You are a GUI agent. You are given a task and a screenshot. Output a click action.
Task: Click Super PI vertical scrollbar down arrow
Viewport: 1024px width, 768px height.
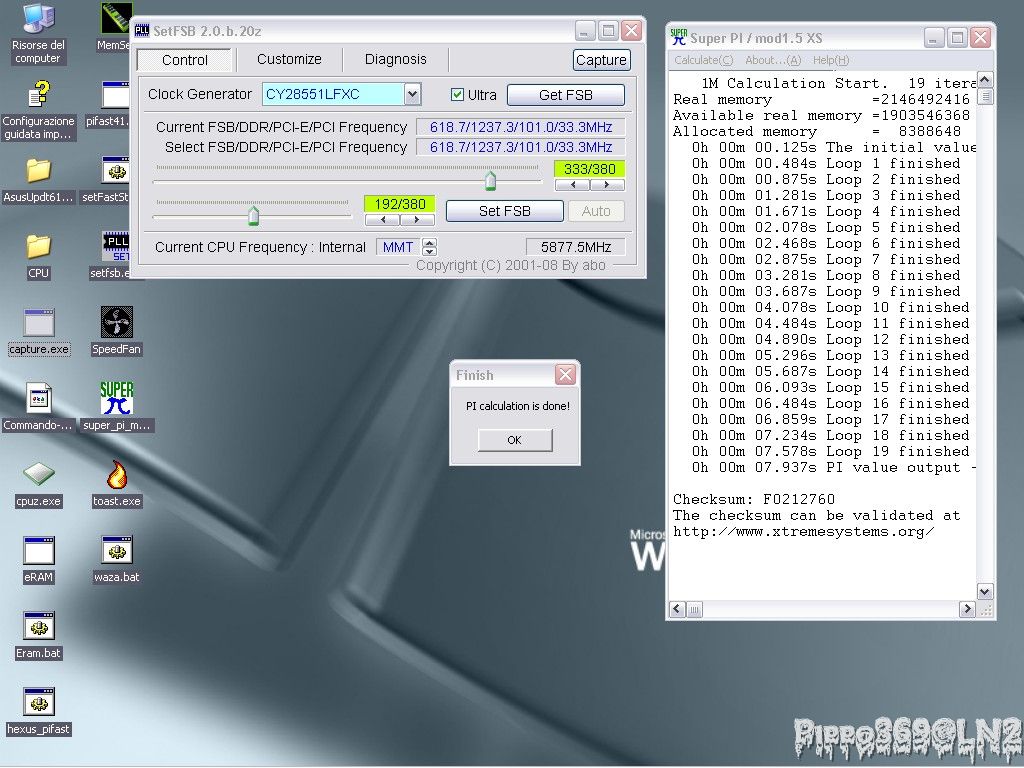click(x=985, y=592)
